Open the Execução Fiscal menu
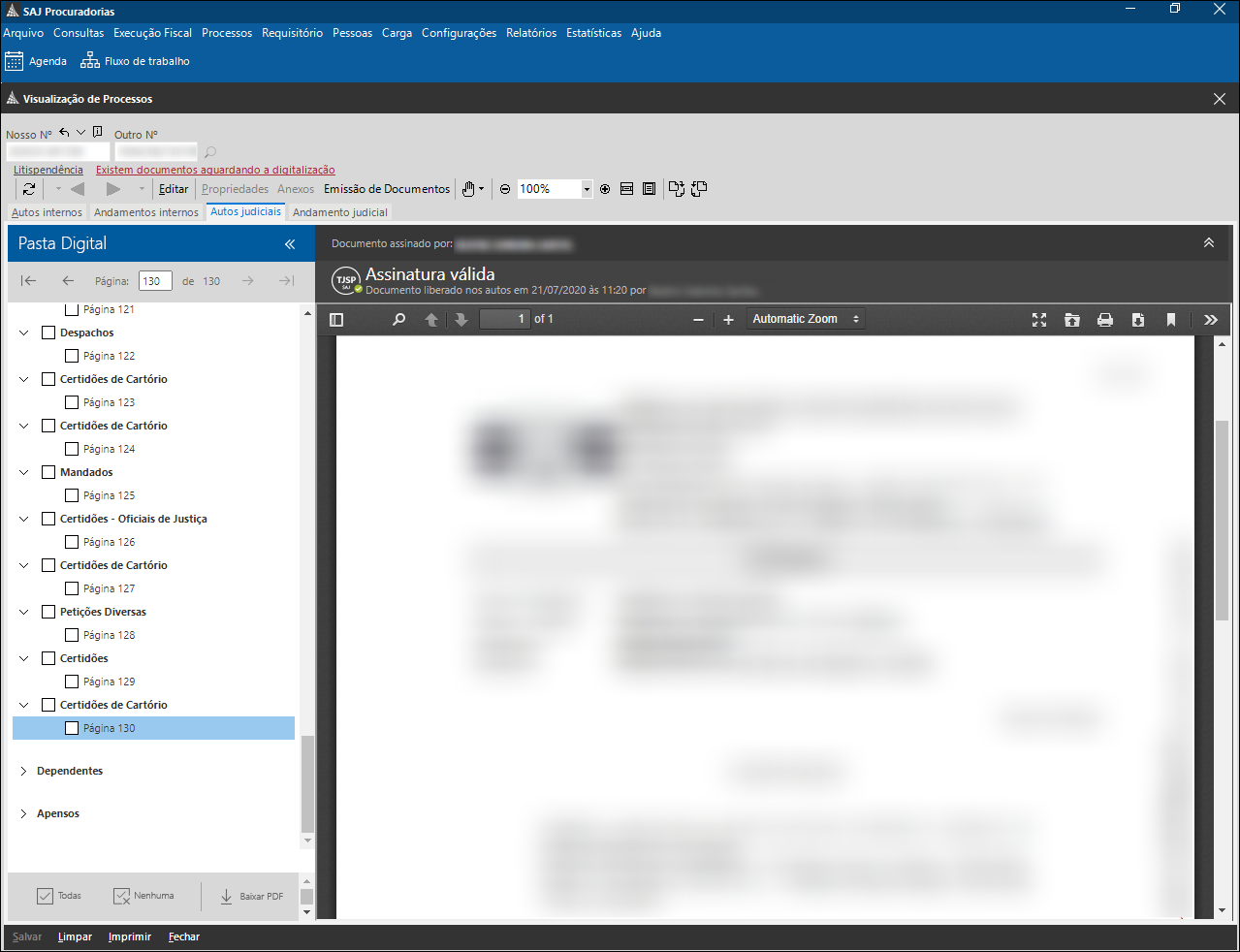The image size is (1240, 952). coord(152,33)
